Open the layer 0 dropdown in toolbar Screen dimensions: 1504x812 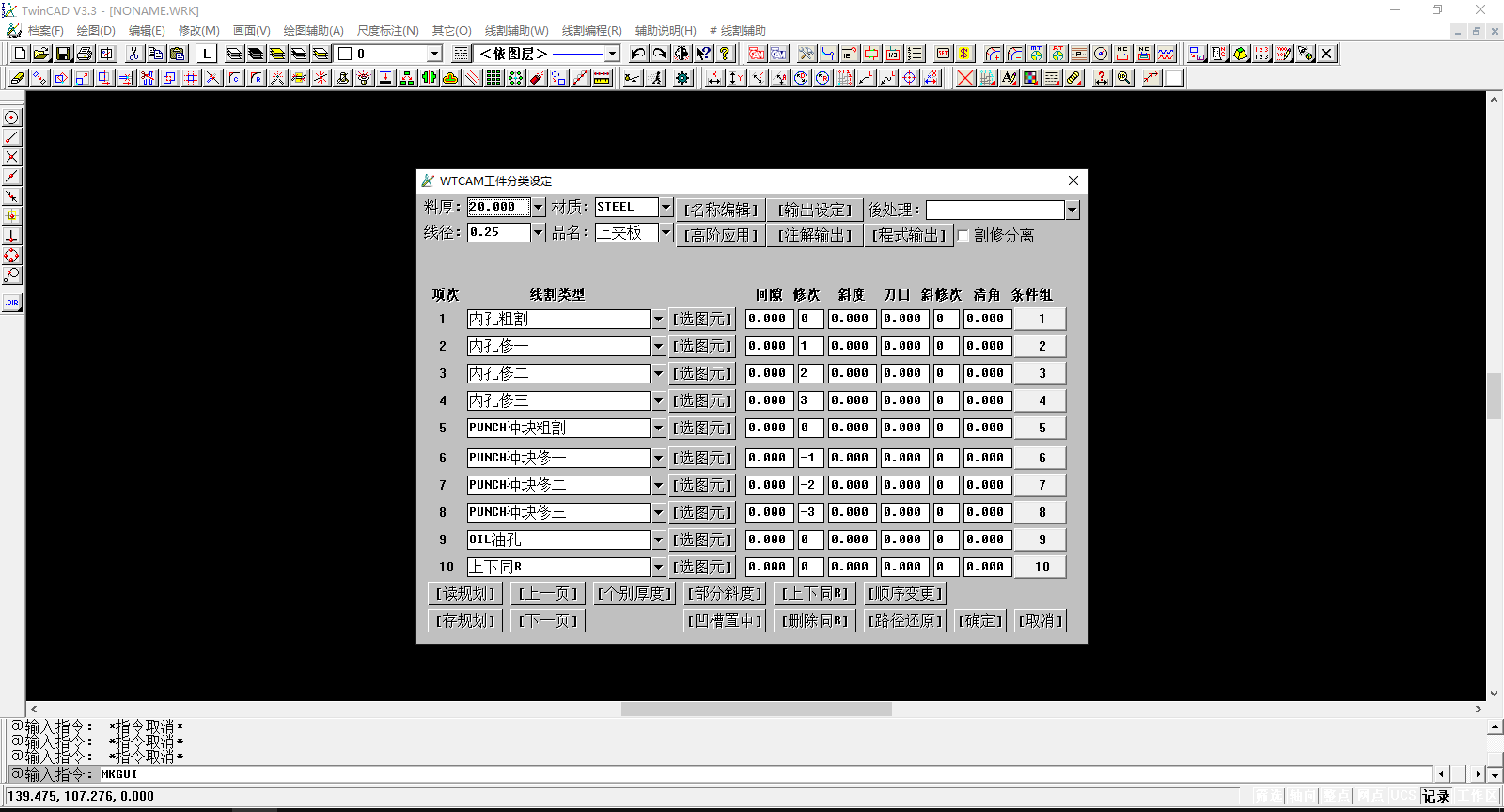434,54
